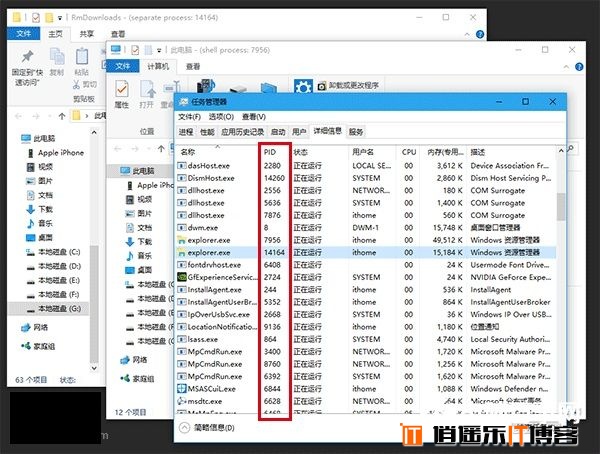This screenshot has height=454, width=600.
Task: Select 此电脑 in 此电脑 window sidebar
Action: tap(138, 171)
